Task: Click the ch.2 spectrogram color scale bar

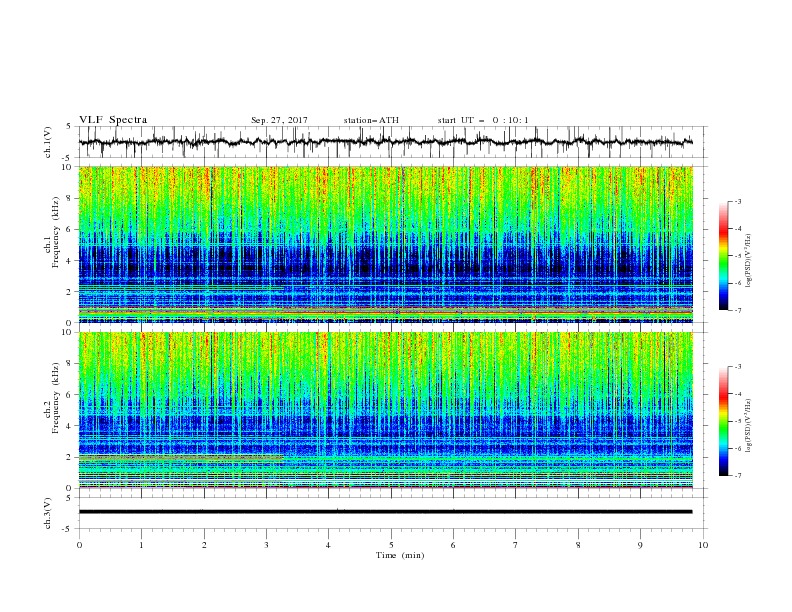Action: tap(723, 421)
